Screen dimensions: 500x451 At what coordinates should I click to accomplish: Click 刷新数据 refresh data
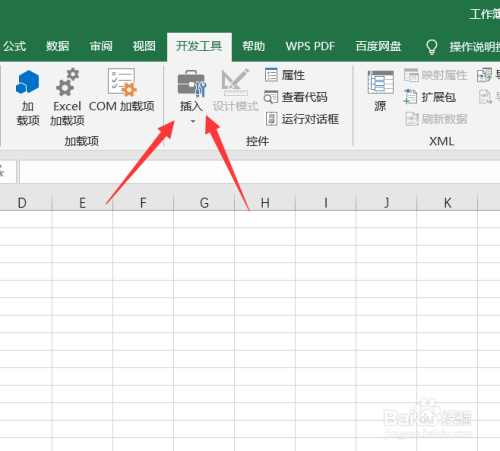click(x=436, y=119)
